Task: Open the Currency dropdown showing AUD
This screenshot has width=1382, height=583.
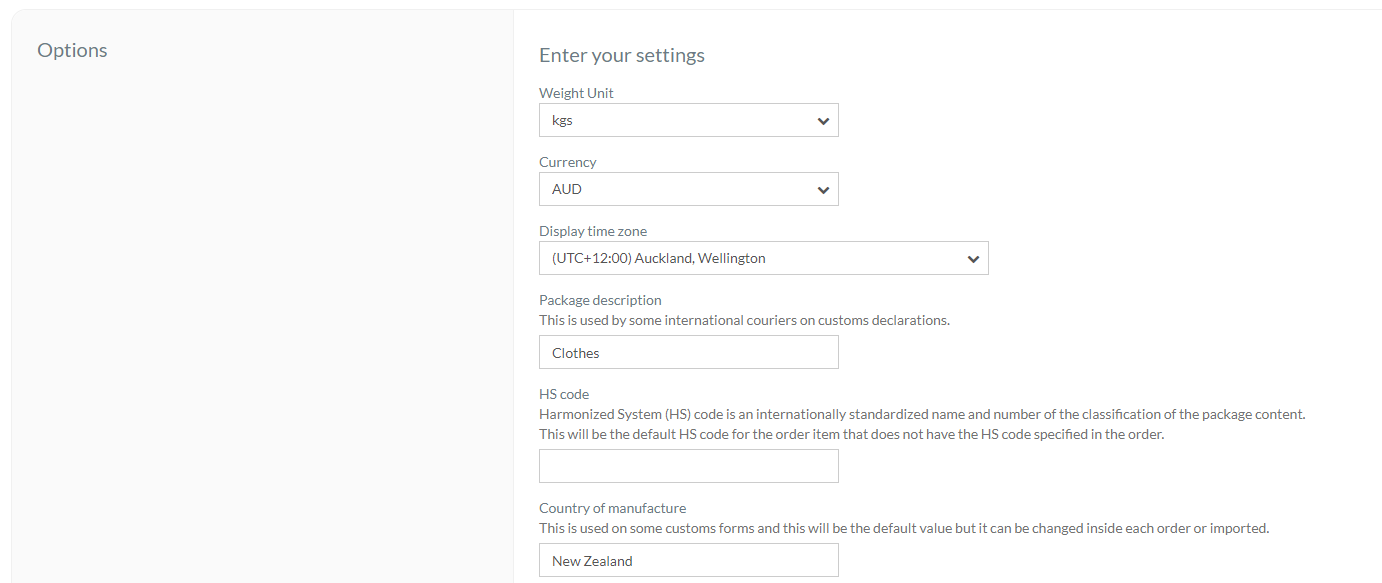Action: (689, 189)
